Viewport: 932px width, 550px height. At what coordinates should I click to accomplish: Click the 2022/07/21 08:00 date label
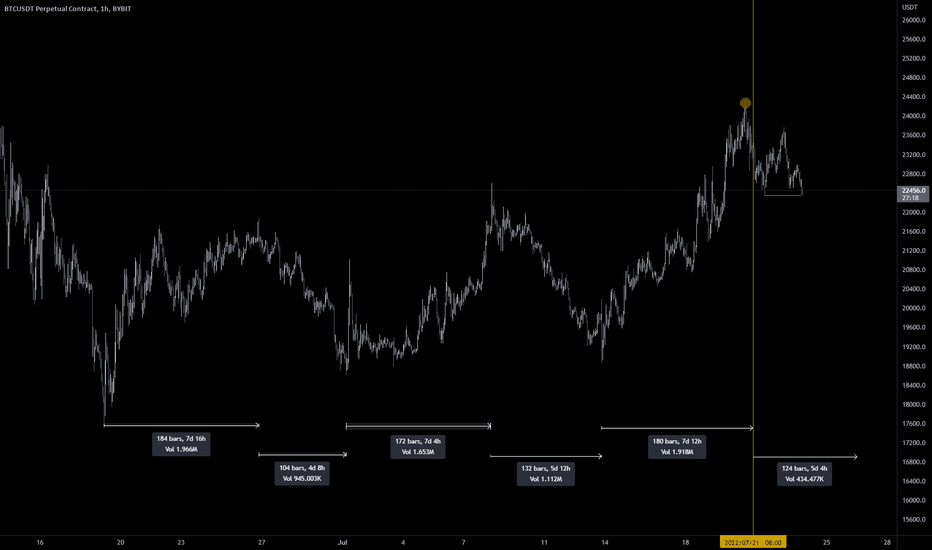click(753, 542)
